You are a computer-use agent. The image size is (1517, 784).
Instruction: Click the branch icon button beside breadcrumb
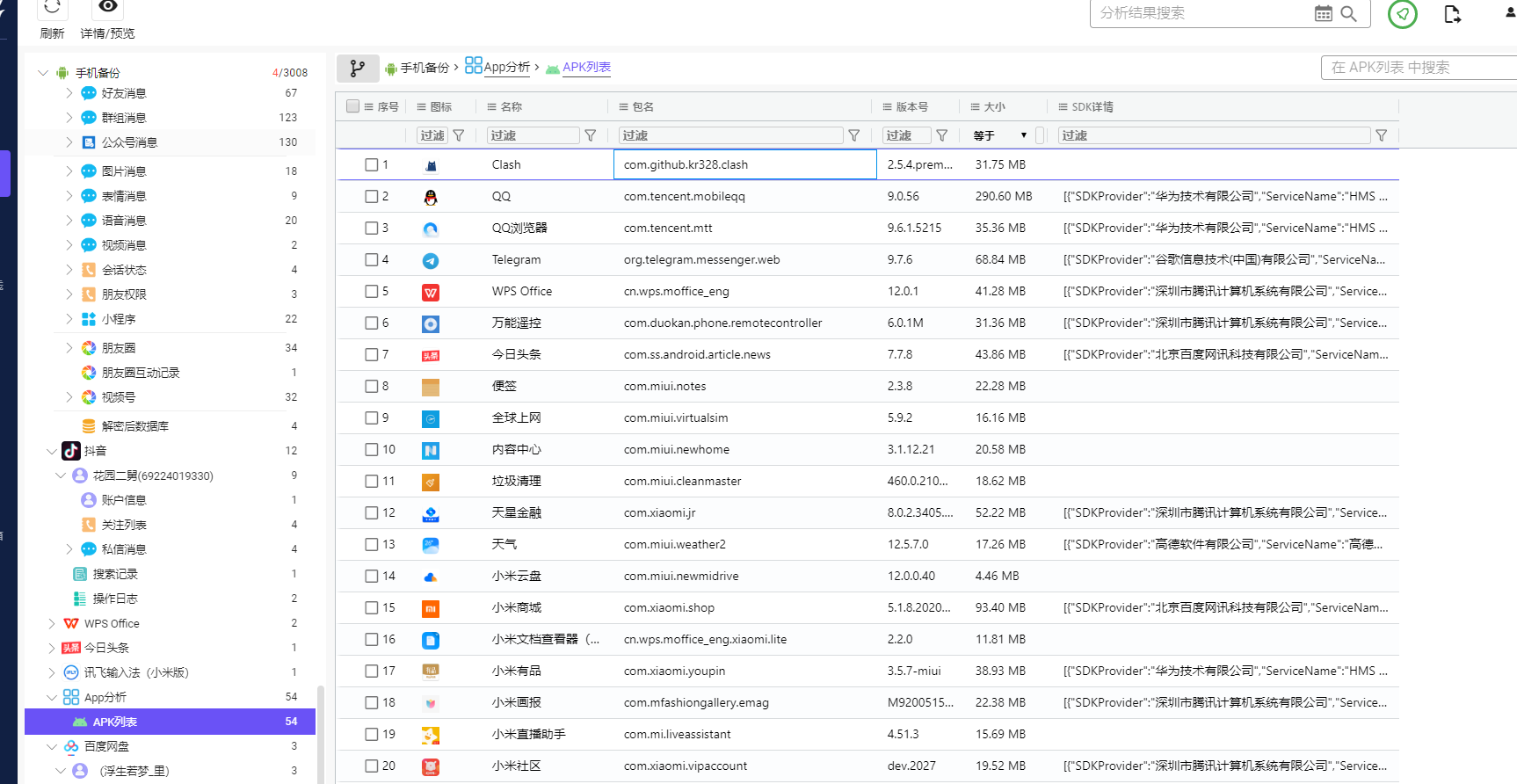[x=358, y=68]
